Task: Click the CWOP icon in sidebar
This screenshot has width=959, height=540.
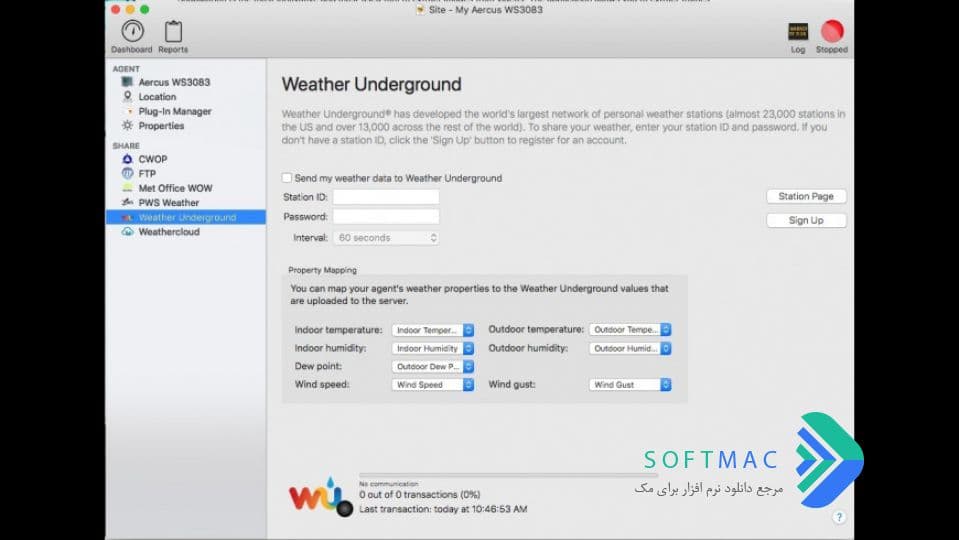Action: click(x=127, y=159)
